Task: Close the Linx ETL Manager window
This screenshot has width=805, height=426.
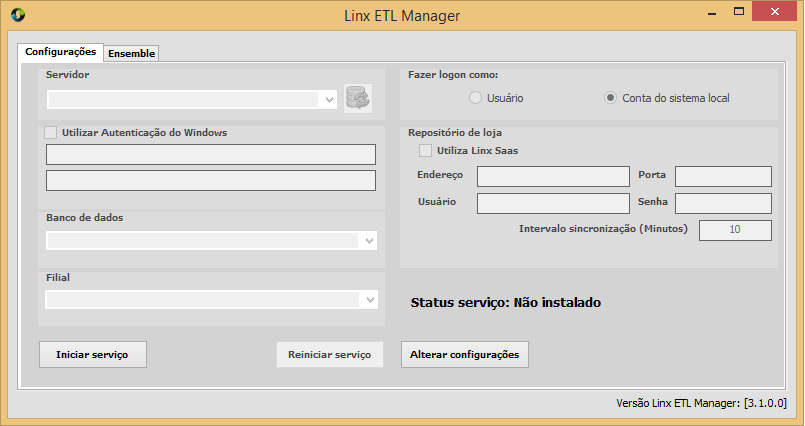Action: (775, 11)
